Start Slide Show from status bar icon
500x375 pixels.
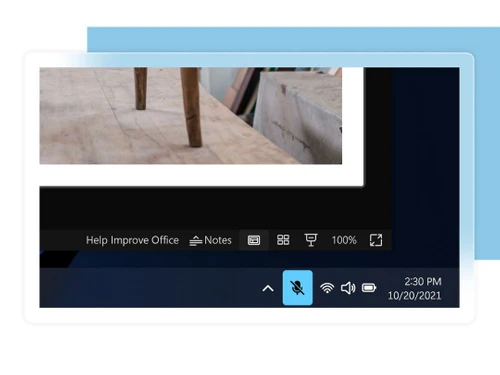tap(311, 240)
